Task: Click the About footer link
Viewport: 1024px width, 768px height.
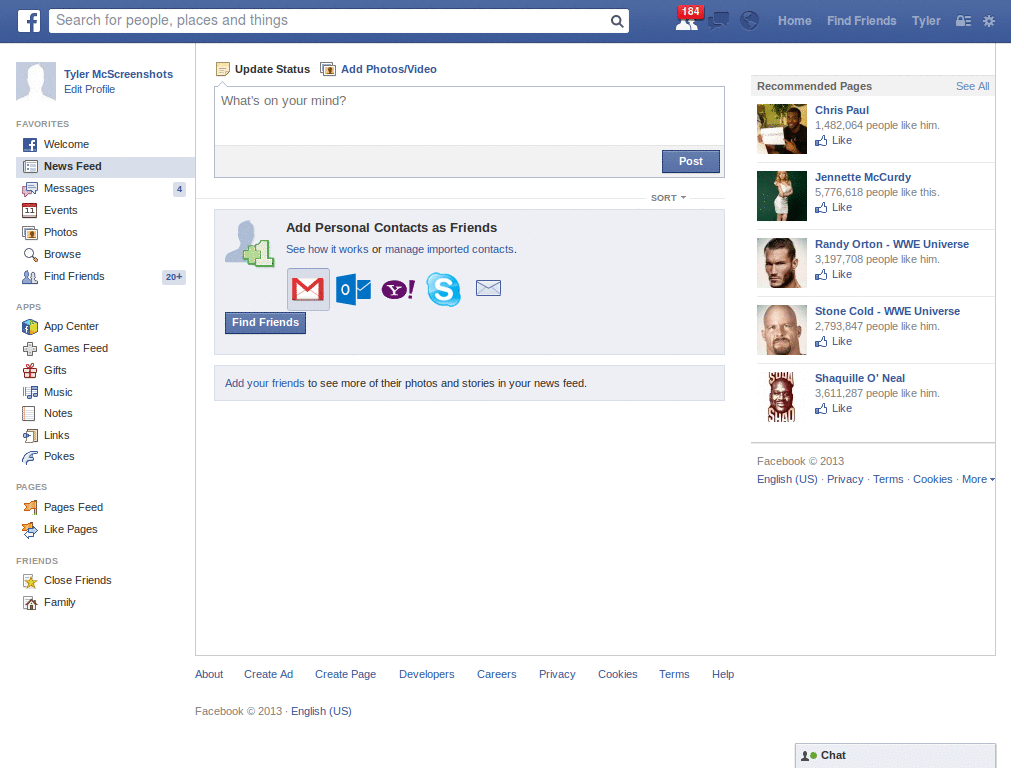Action: pyautogui.click(x=209, y=675)
